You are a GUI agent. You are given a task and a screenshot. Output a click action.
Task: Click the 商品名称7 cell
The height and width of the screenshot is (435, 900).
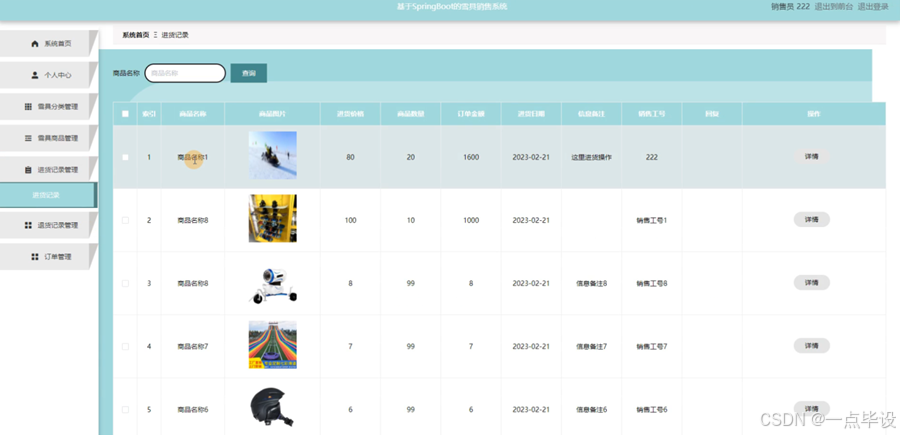point(193,347)
